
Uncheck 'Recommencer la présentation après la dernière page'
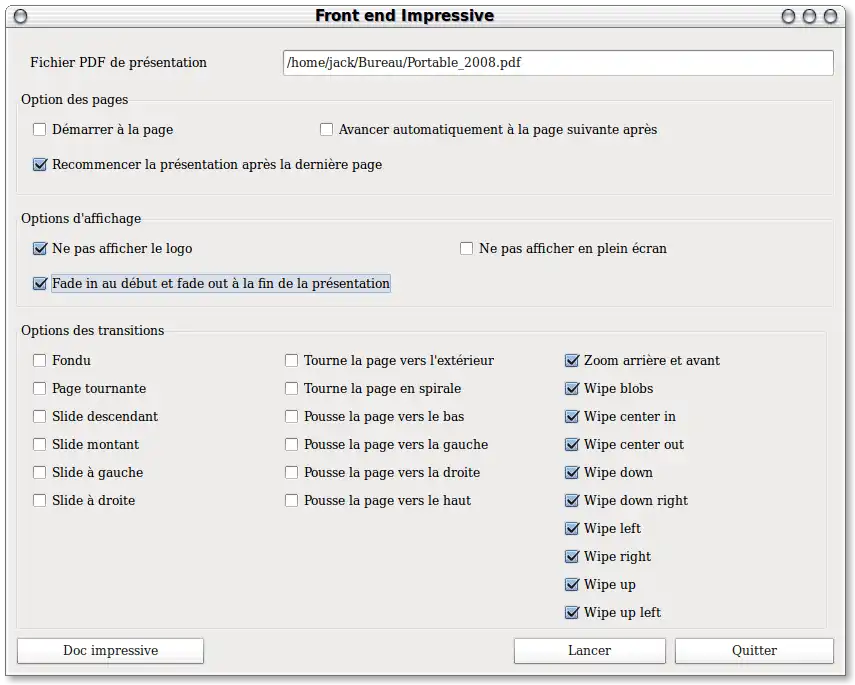pos(39,164)
